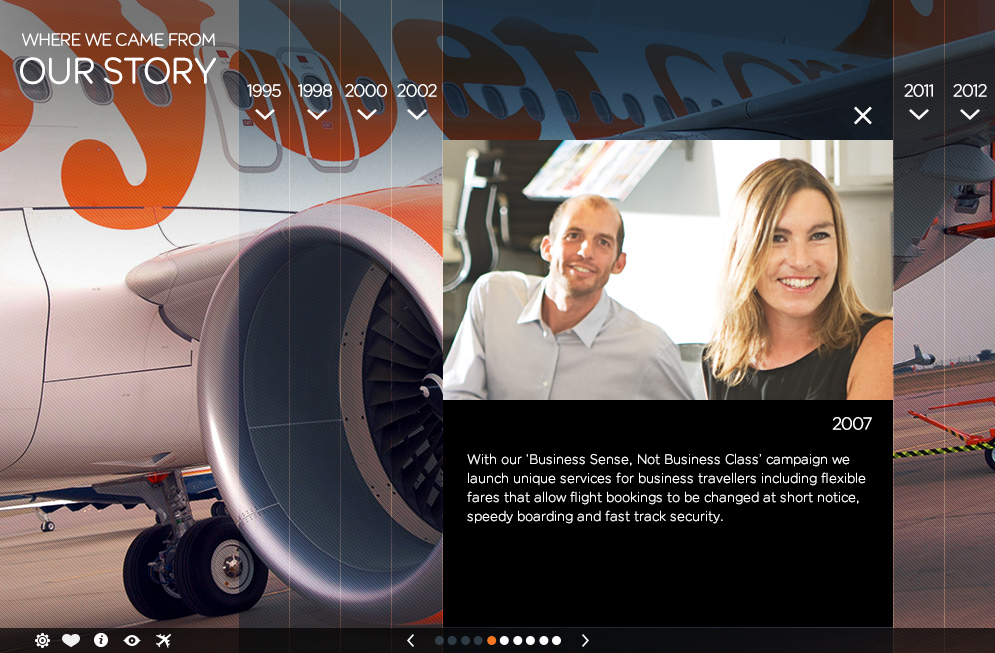The height and width of the screenshot is (653, 995).
Task: Expand the 2012 timeline chevron
Action: 969,114
